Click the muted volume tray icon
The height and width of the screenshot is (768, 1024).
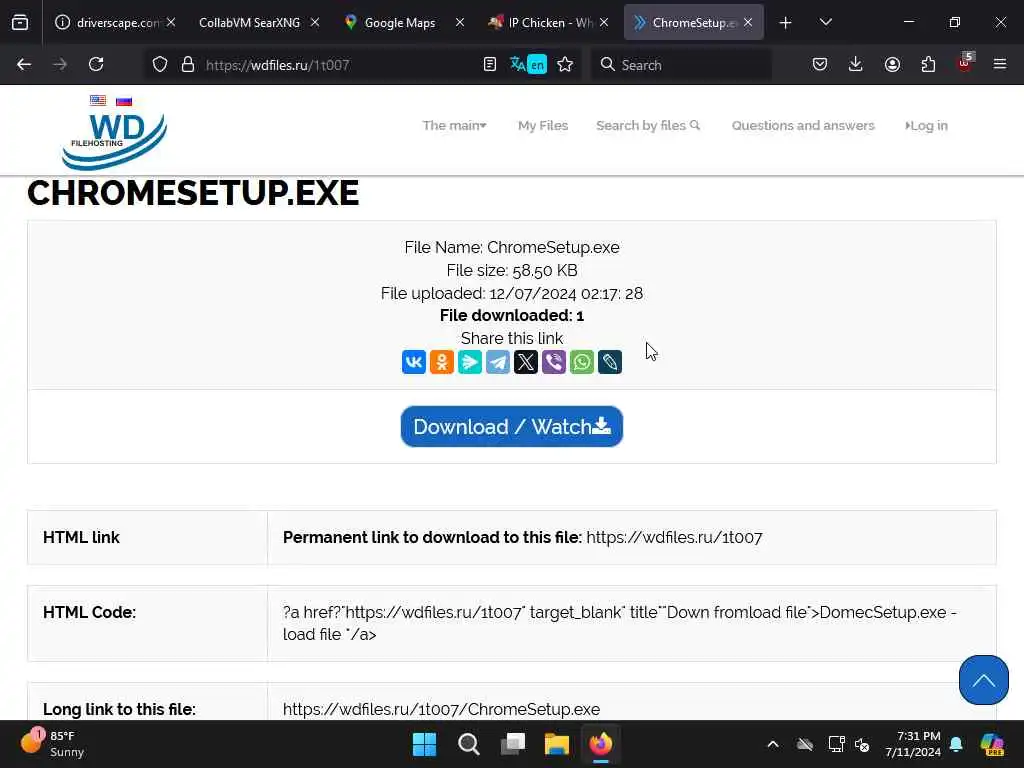click(861, 744)
